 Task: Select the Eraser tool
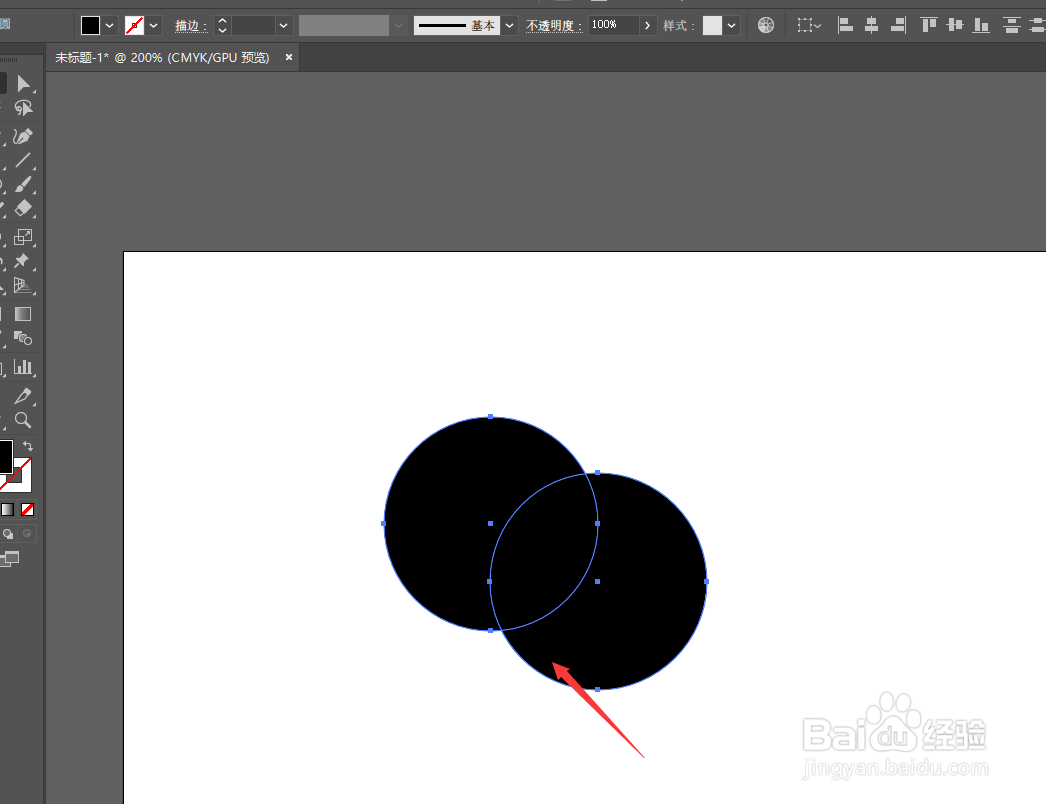tap(23, 208)
